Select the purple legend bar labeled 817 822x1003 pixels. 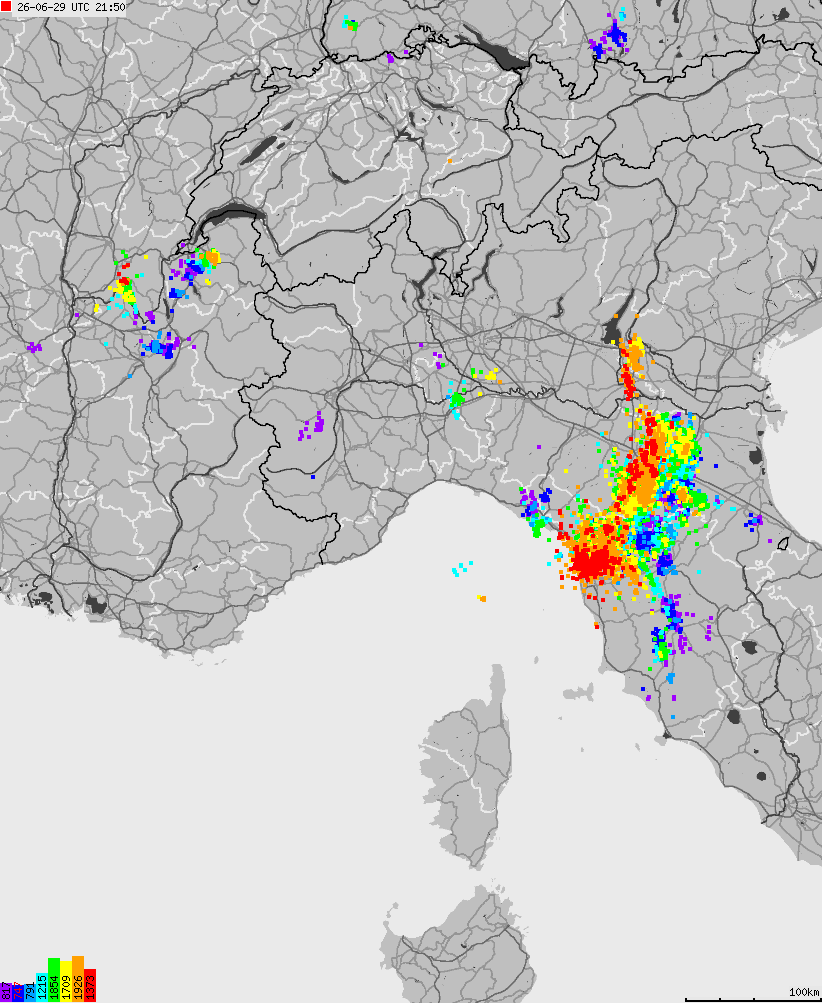[x=6, y=992]
